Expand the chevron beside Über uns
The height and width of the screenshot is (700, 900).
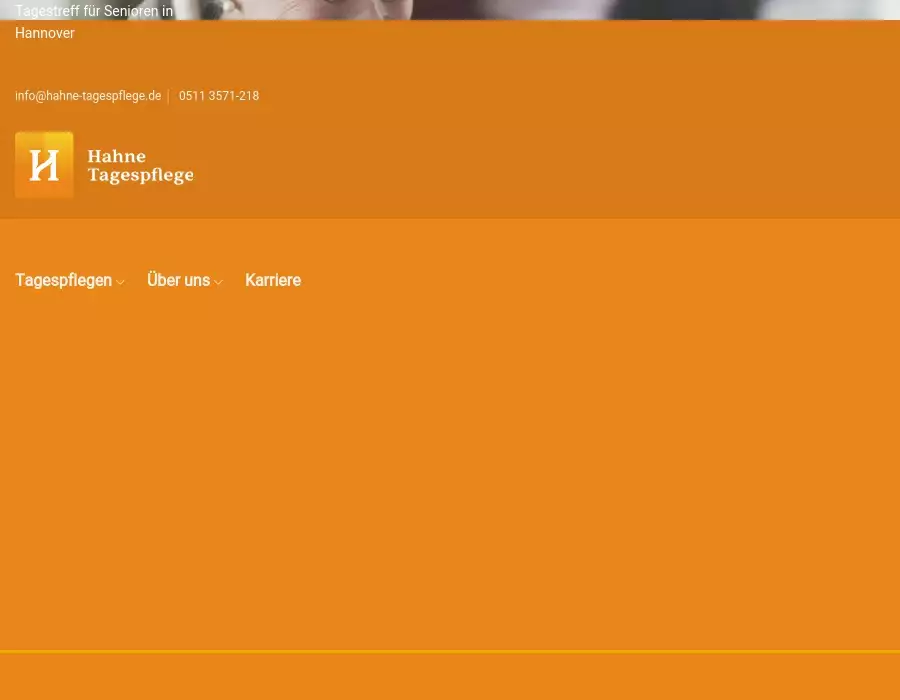coord(218,282)
